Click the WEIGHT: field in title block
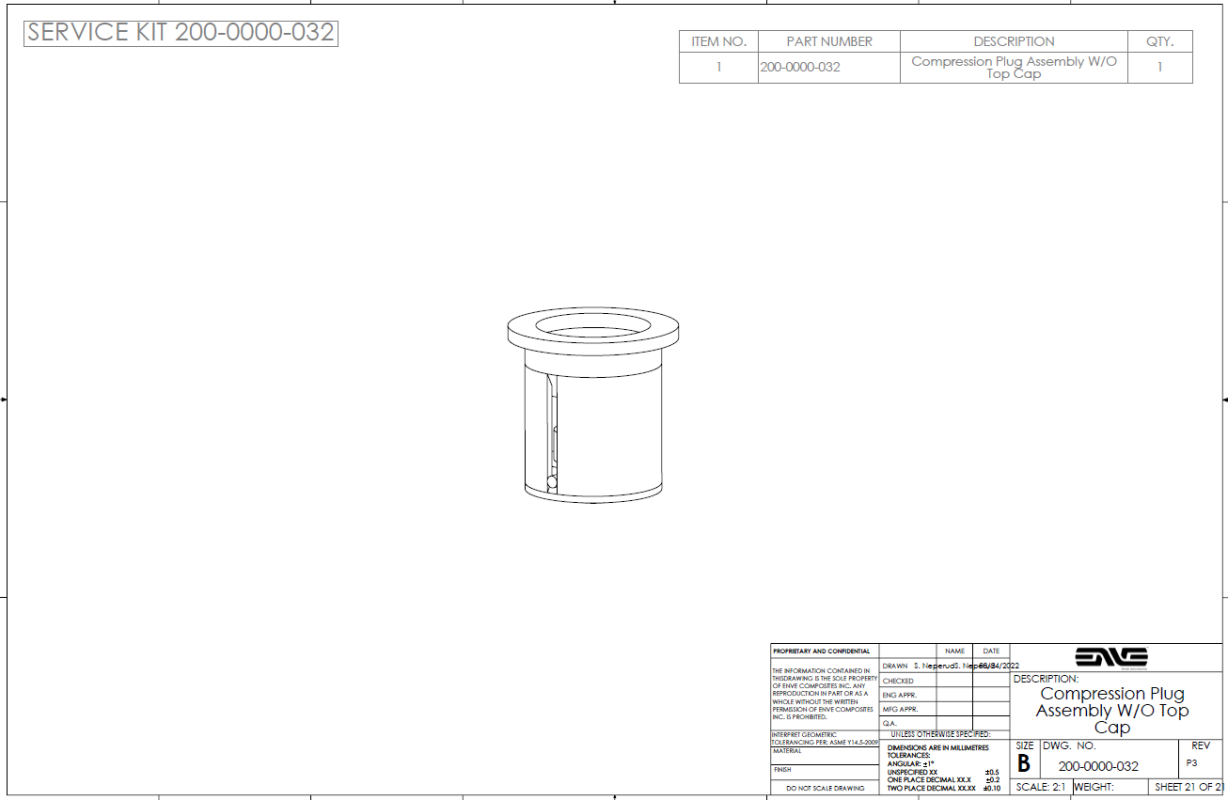Viewport: 1228px width, 800px height. point(1094,787)
